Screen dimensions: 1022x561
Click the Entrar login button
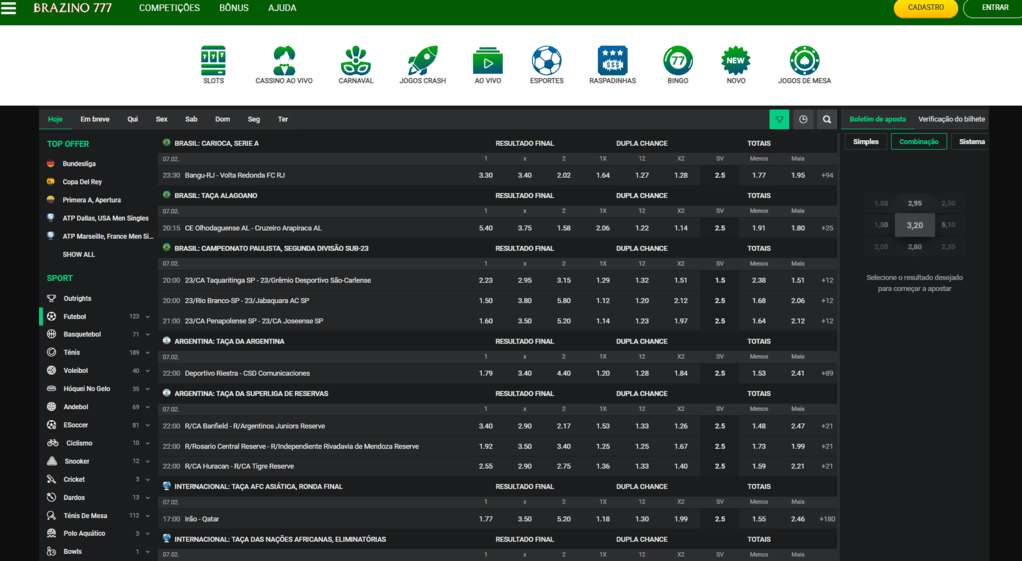coord(995,8)
